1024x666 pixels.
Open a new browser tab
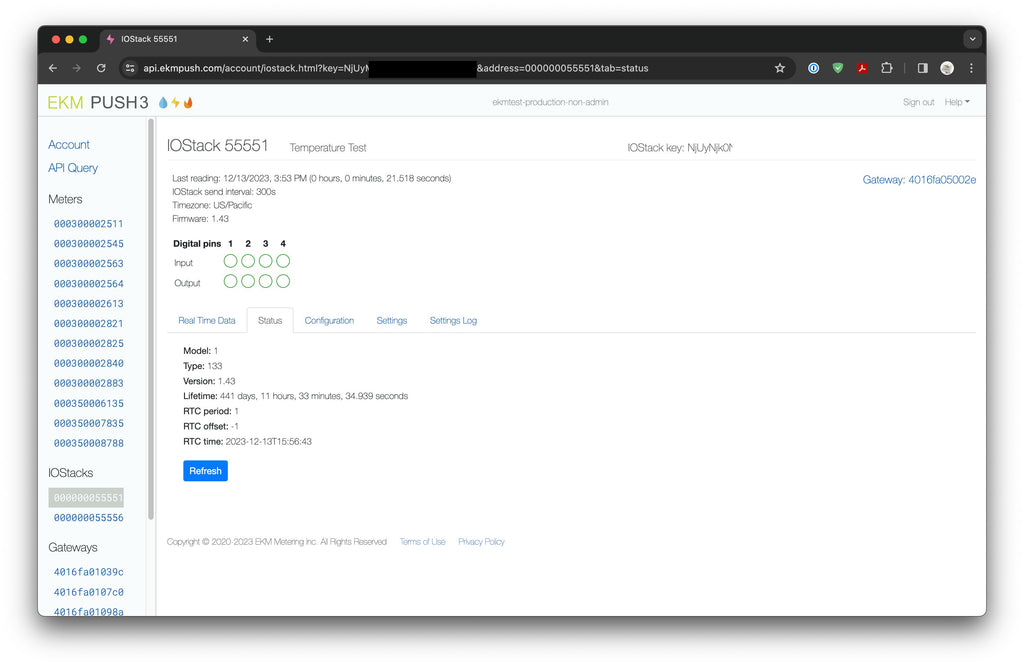point(269,39)
